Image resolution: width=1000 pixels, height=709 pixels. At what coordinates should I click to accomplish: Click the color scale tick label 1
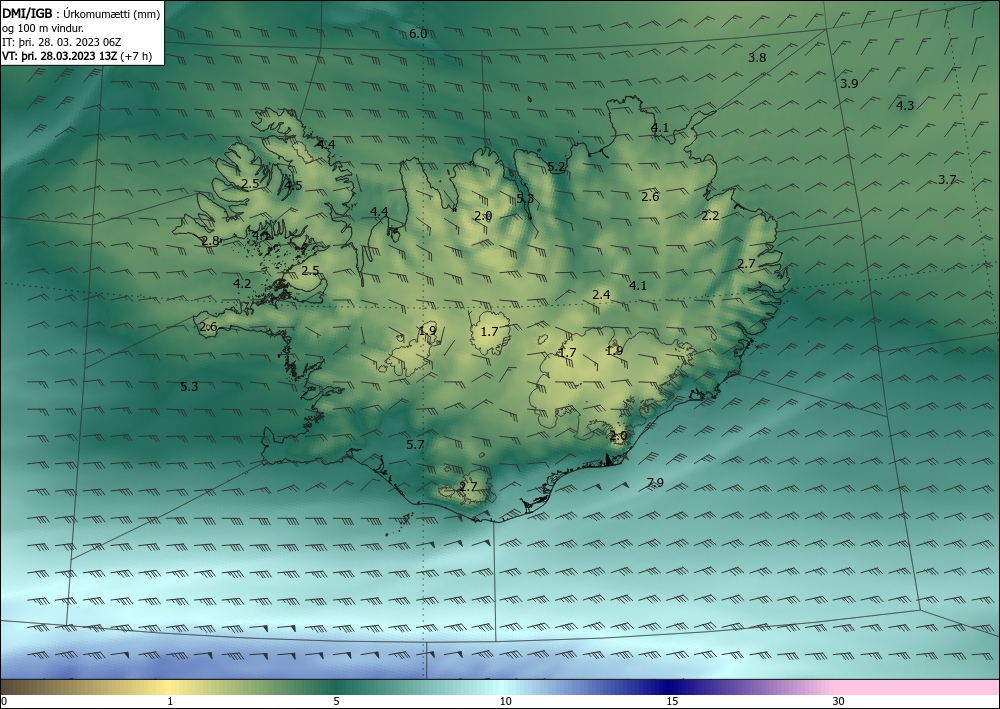(x=170, y=701)
